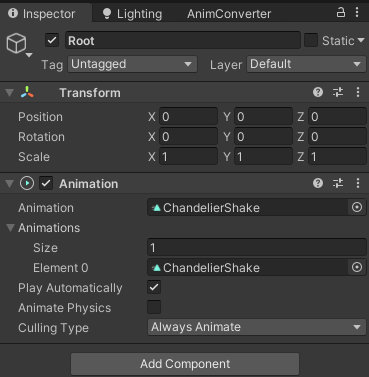Screen dimensions: 369x377
Task: Click the Animation clip field ChandelierShake
Action: 247,208
